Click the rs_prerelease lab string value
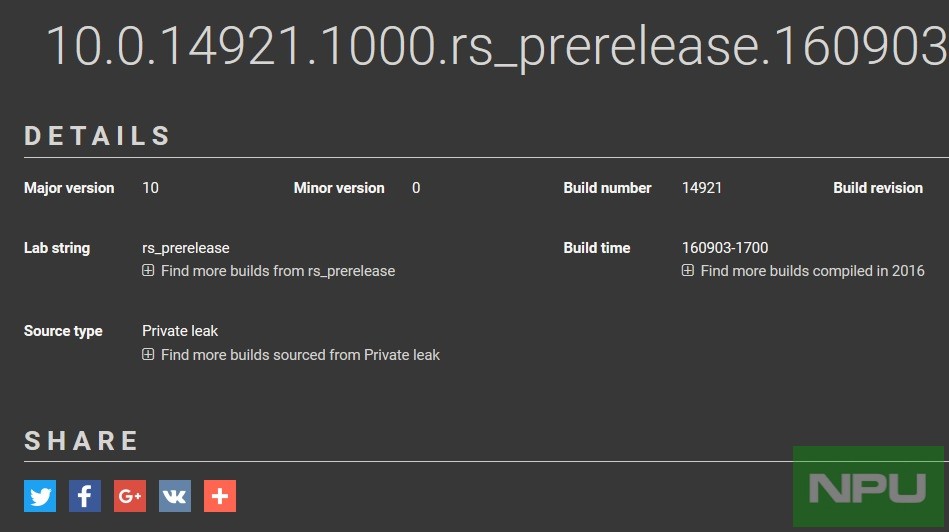The image size is (949, 532). click(186, 248)
